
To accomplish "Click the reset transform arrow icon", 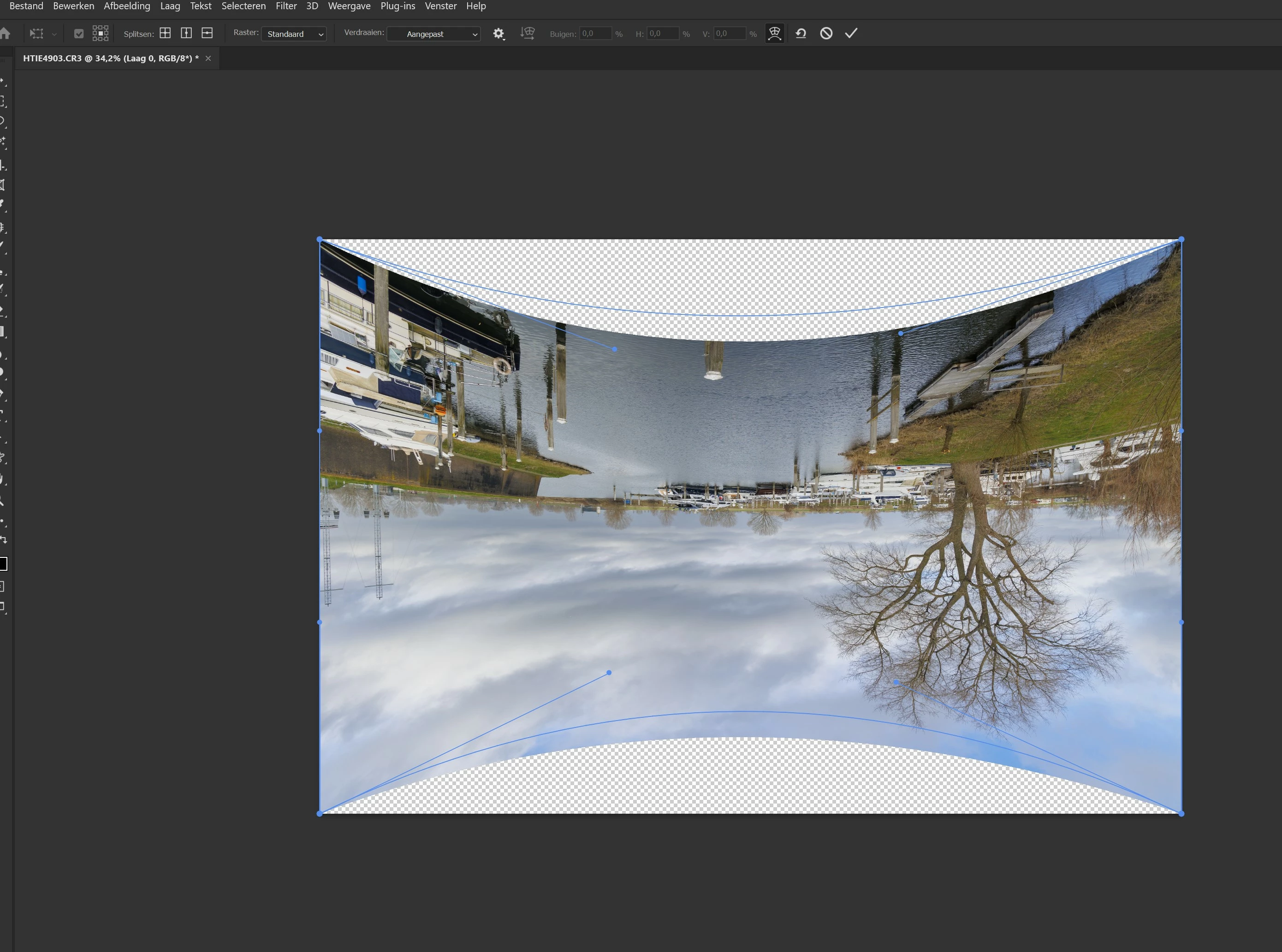I will [801, 33].
